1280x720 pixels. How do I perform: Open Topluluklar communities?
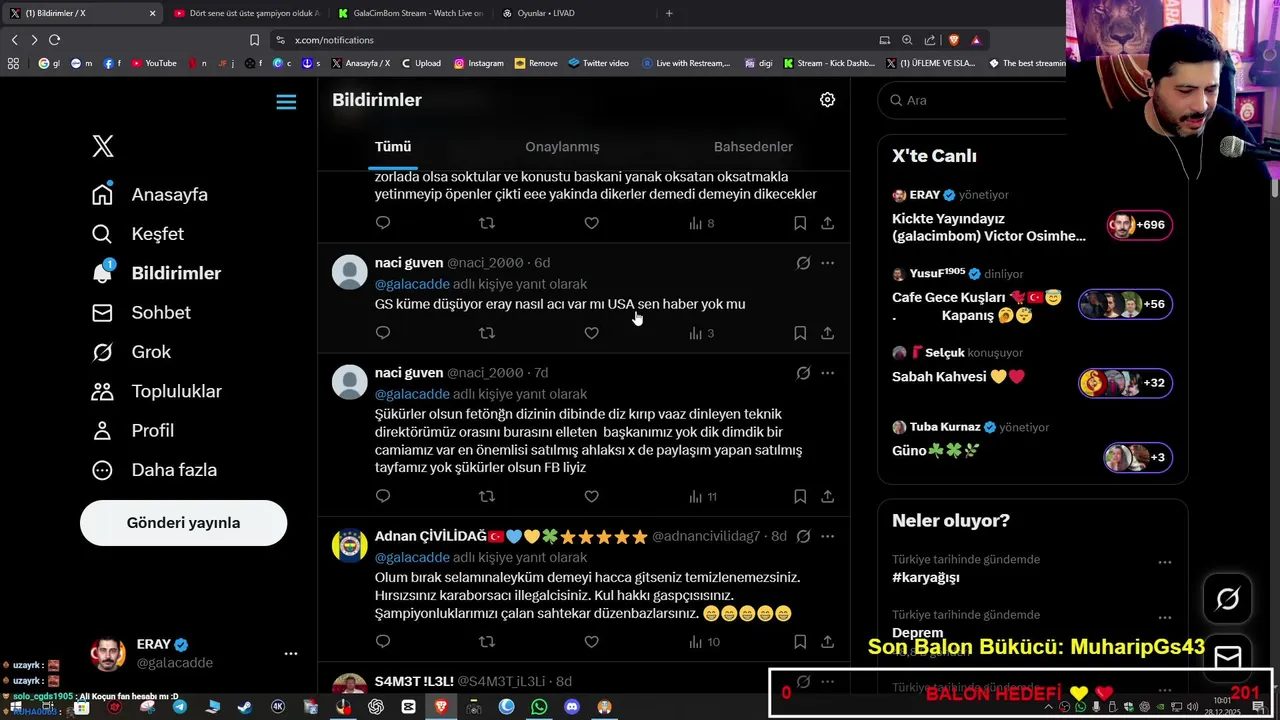click(156, 391)
